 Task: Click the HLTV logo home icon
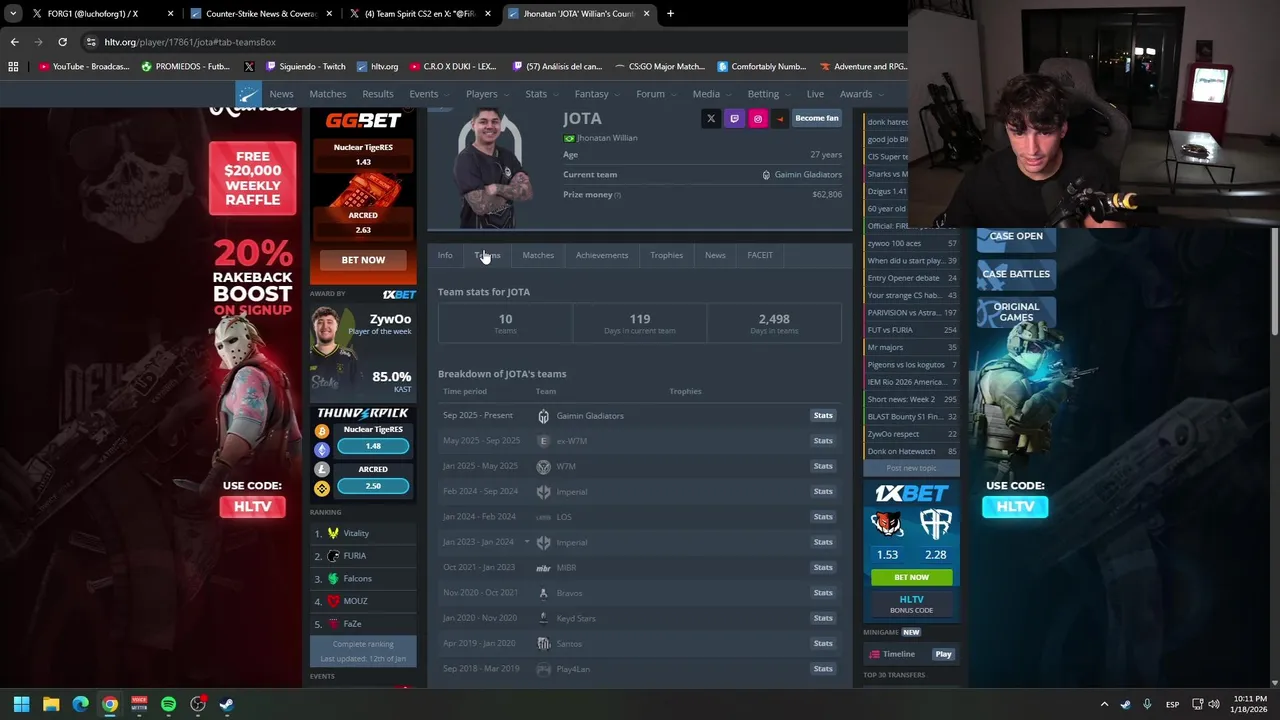[x=248, y=94]
